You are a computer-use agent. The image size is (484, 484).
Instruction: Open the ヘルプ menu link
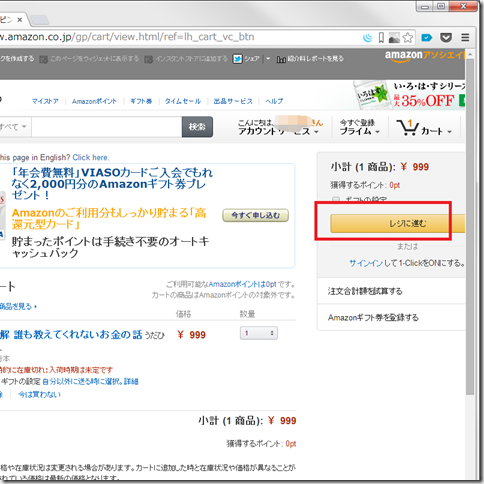(274, 101)
